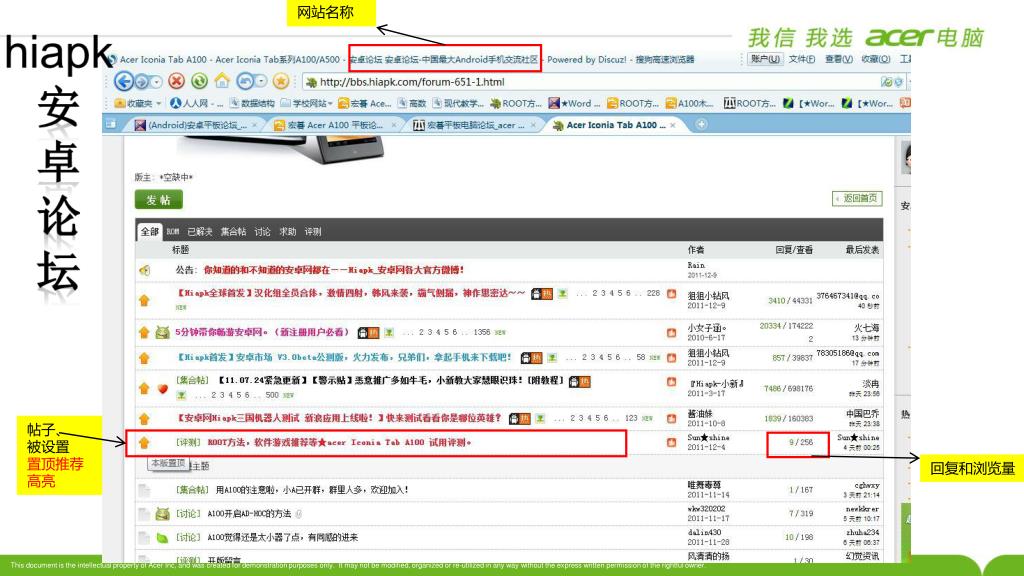Go back with the browser back arrow
Image resolution: width=1024 pixels, height=576 pixels.
pyautogui.click(x=123, y=81)
